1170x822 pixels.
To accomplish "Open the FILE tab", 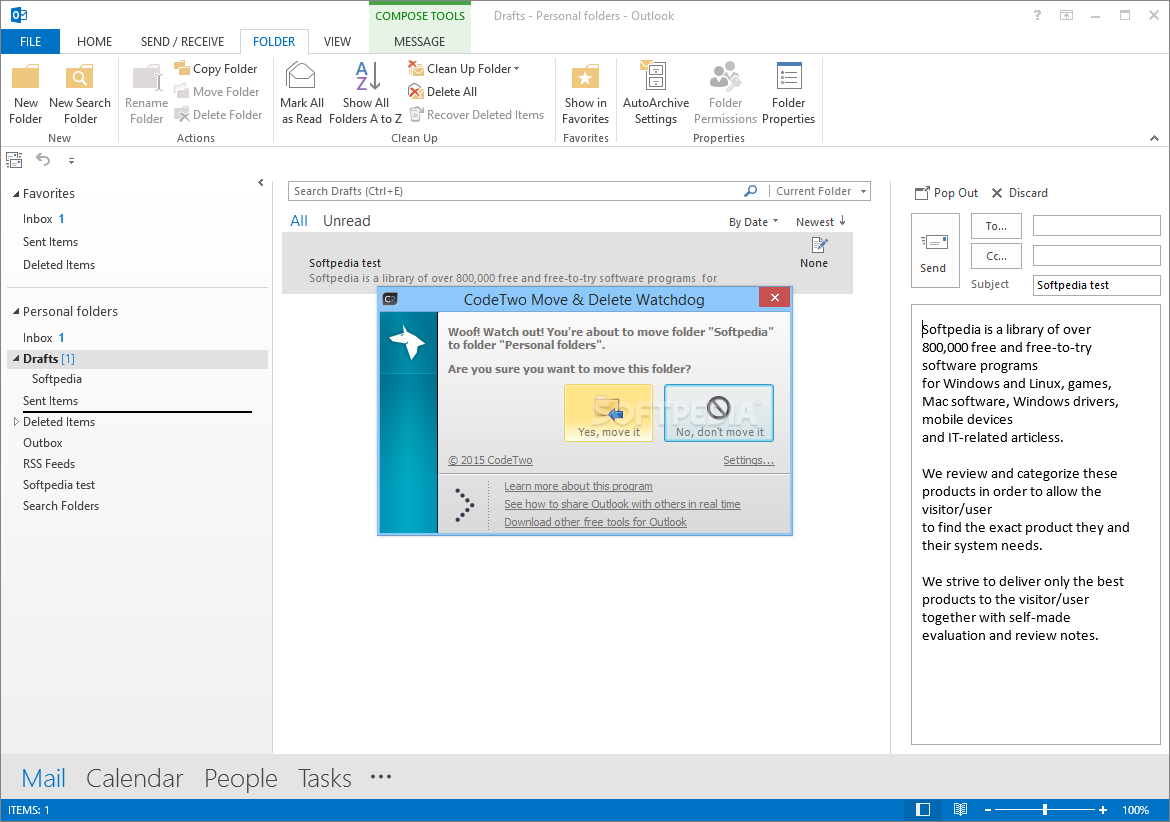I will [31, 42].
